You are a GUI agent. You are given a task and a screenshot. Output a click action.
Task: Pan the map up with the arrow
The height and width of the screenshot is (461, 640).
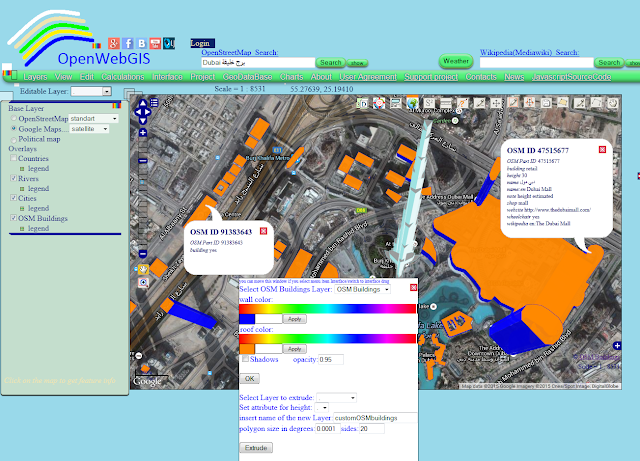(x=143, y=103)
